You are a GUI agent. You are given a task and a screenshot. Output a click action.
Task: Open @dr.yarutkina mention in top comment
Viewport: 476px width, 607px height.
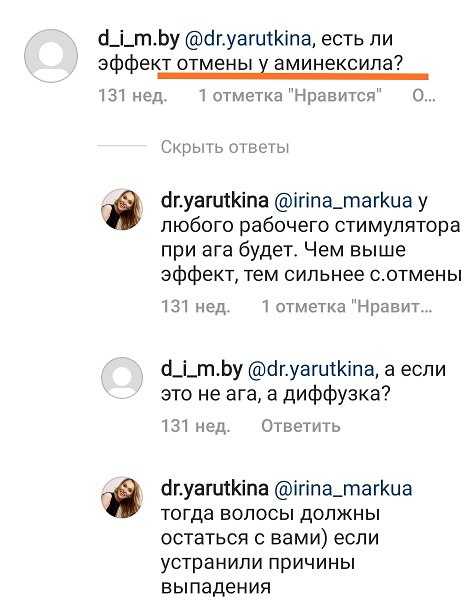[248, 39]
